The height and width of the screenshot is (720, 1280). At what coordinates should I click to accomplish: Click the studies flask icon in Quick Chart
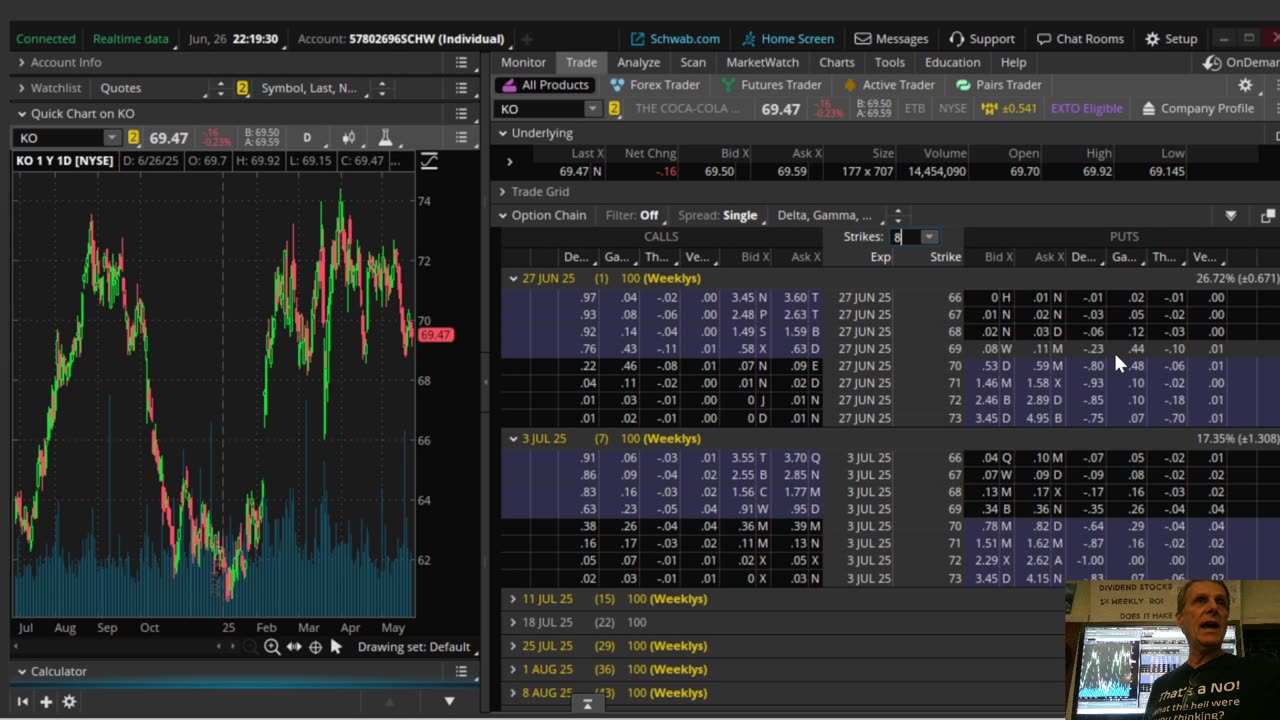[x=385, y=138]
